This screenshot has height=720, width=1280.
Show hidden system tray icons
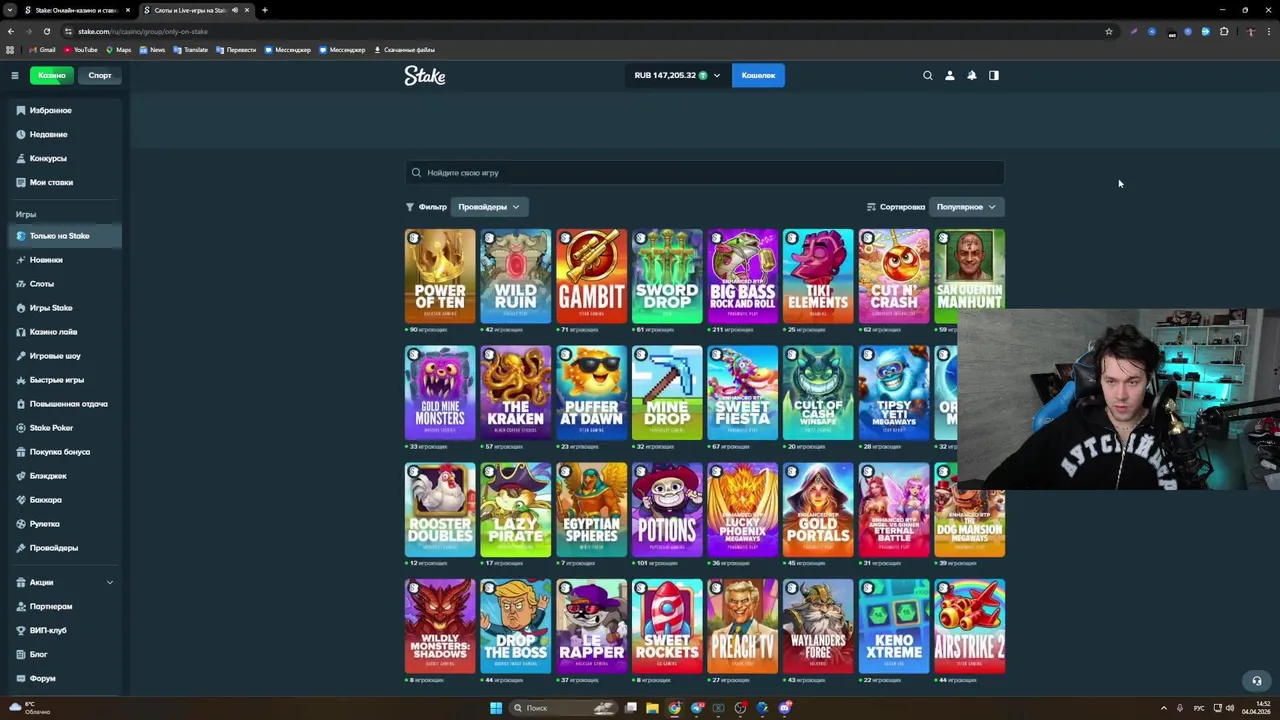pyautogui.click(x=1164, y=708)
